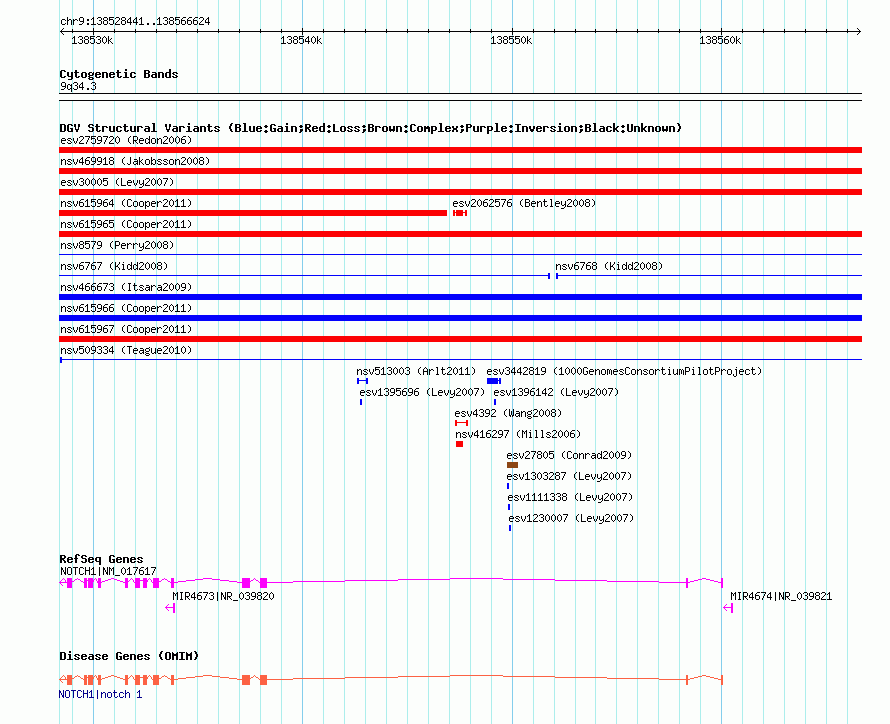Click the esv30005 (Levy2007) label
The image size is (890, 724).
(x=117, y=182)
